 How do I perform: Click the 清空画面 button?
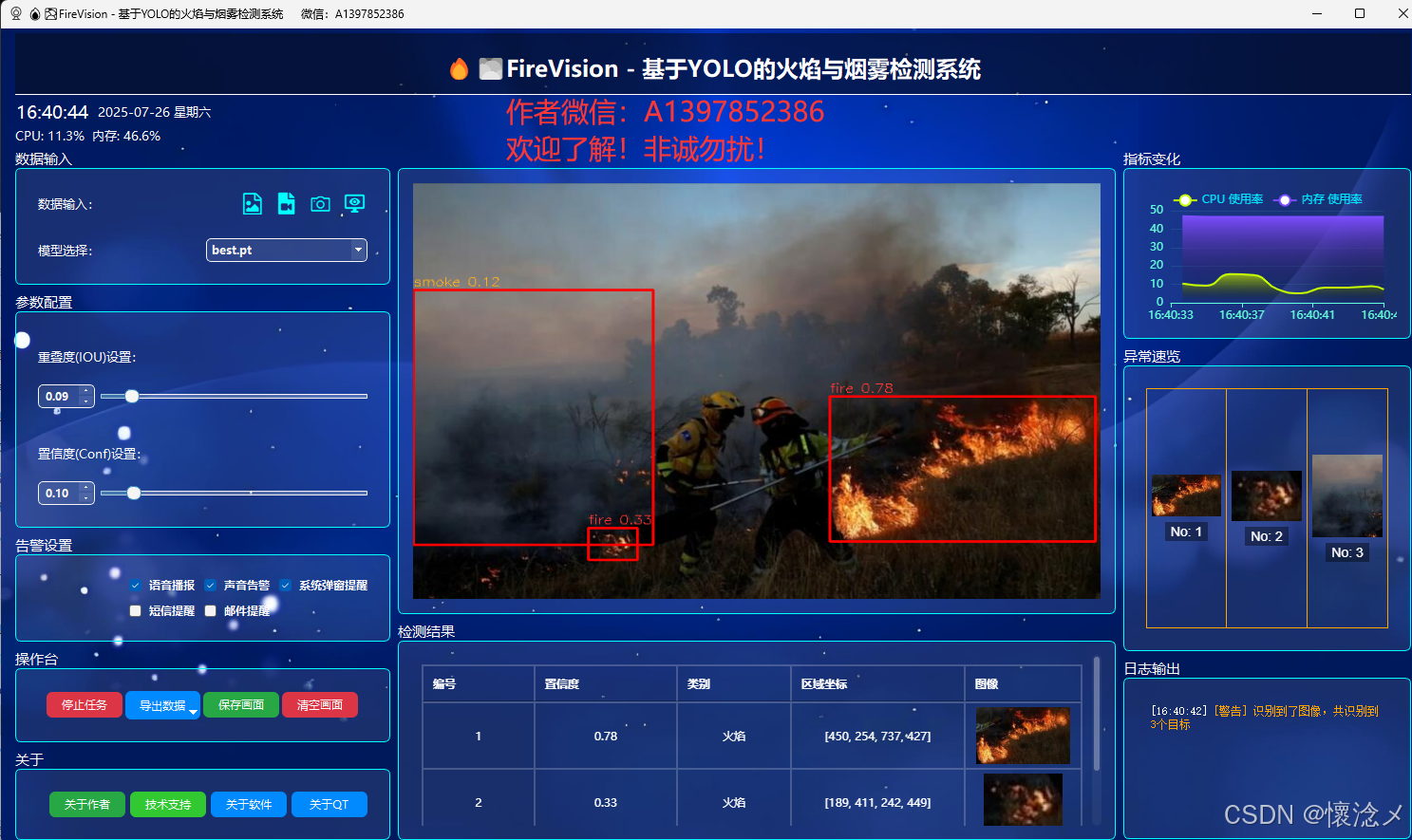[320, 705]
